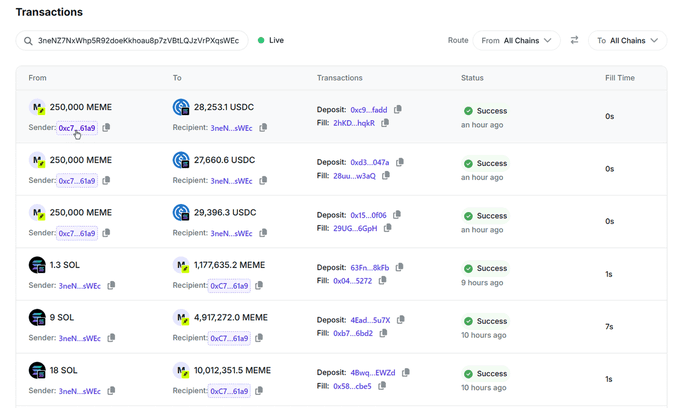The height and width of the screenshot is (408, 680).
Task: Copy fill hash 0x04...5272
Action: pos(382,281)
